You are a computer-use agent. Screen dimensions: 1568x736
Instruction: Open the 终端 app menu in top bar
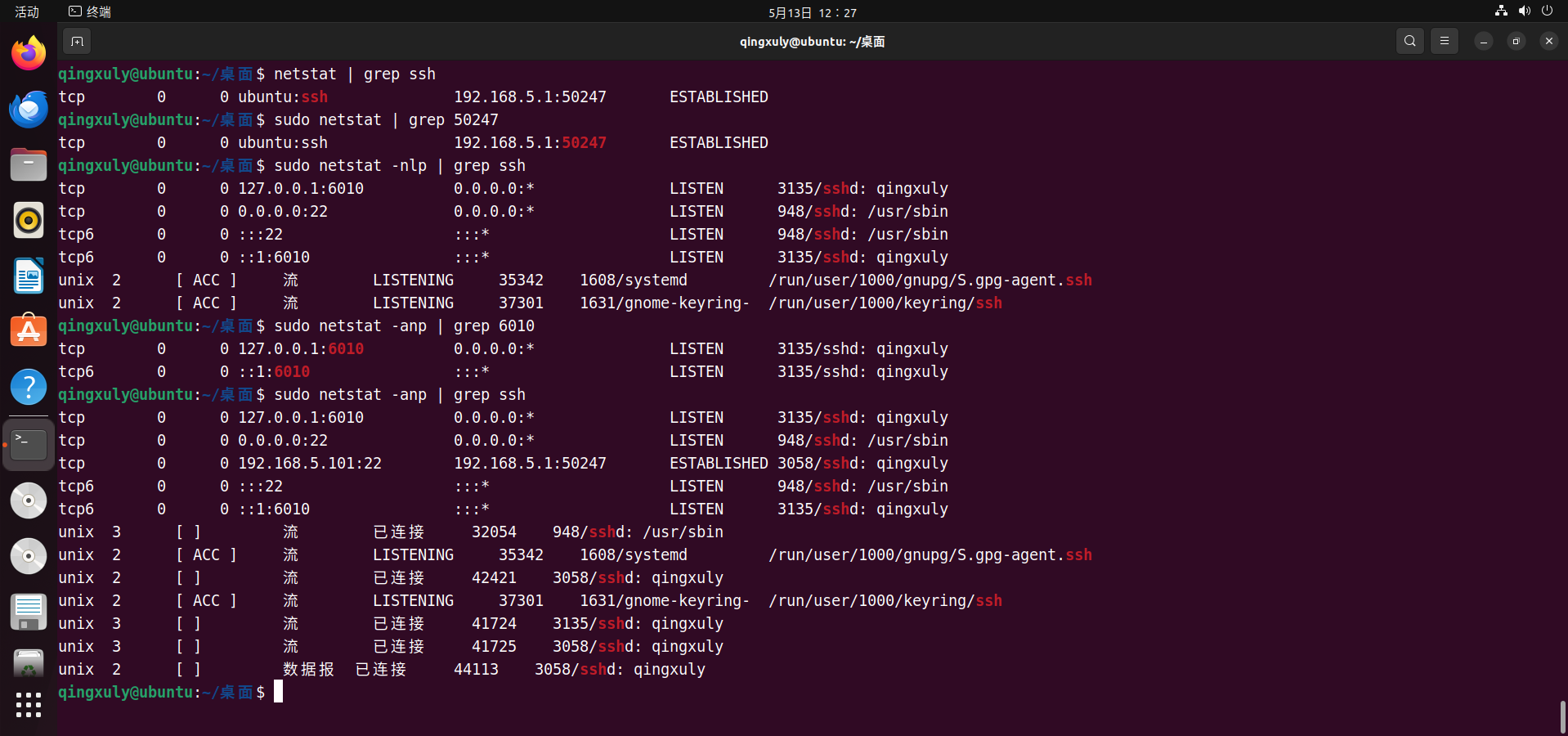90,11
